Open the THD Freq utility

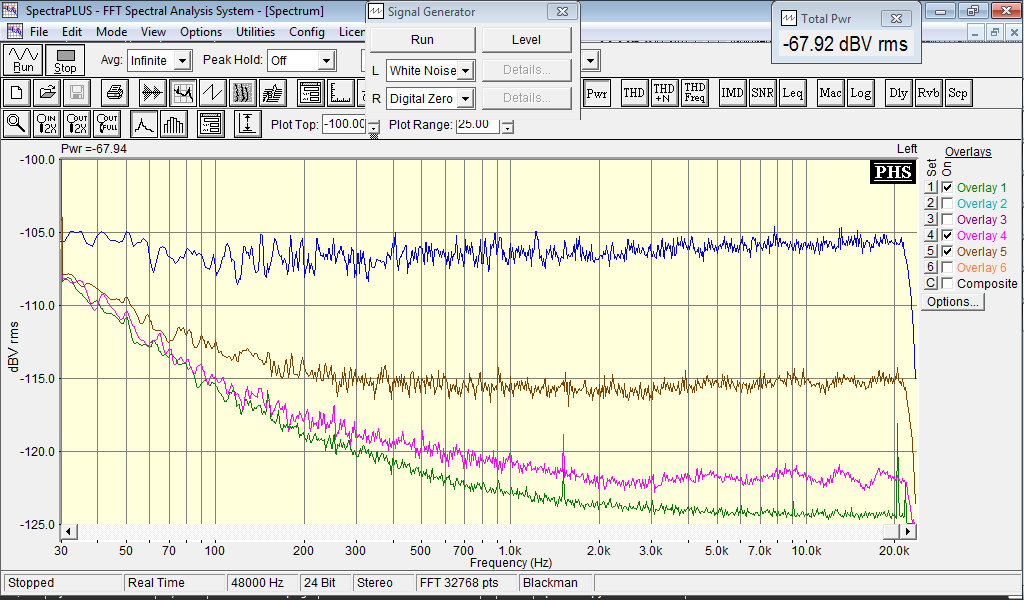pos(694,93)
